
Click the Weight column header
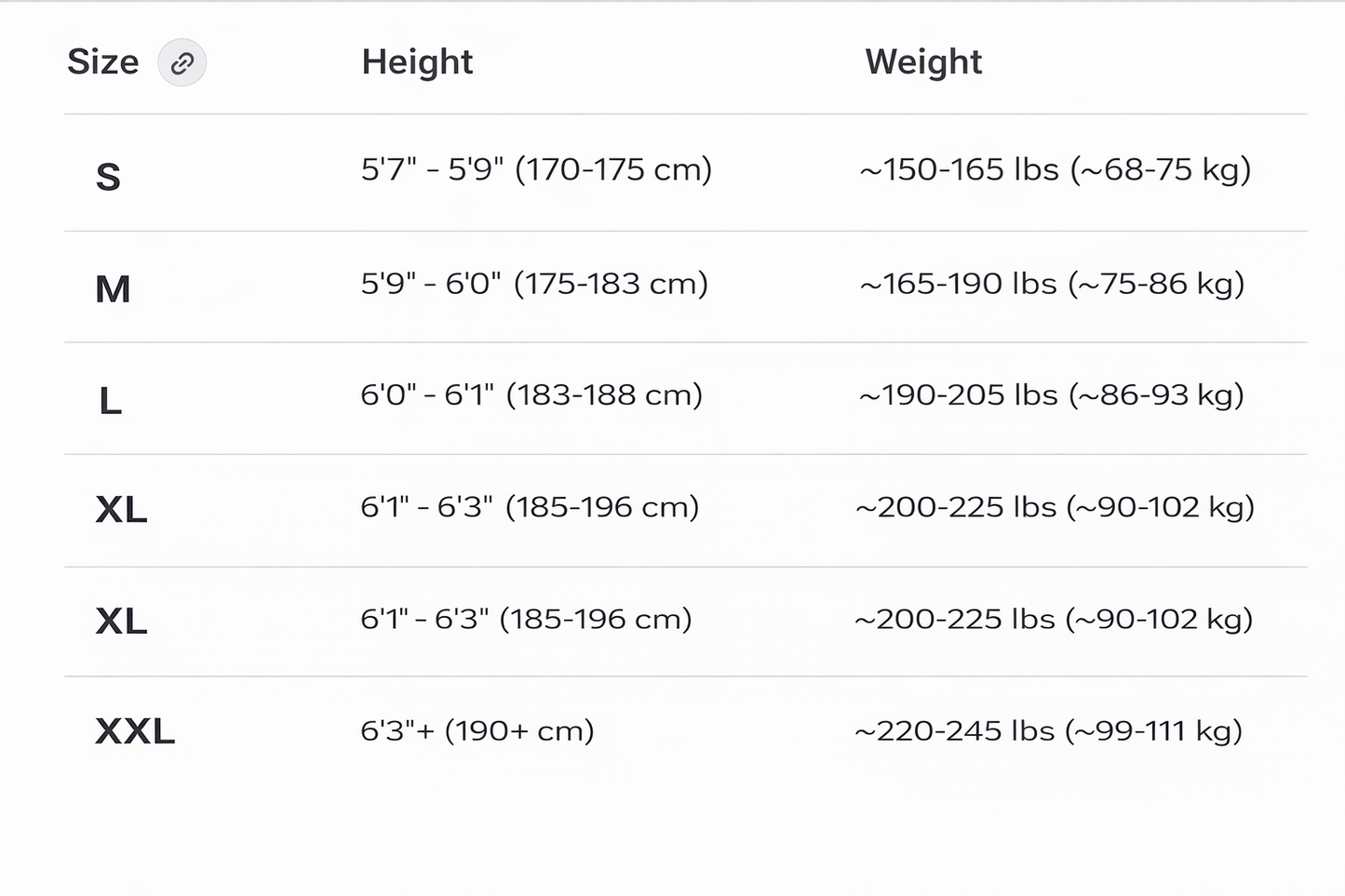click(x=922, y=62)
